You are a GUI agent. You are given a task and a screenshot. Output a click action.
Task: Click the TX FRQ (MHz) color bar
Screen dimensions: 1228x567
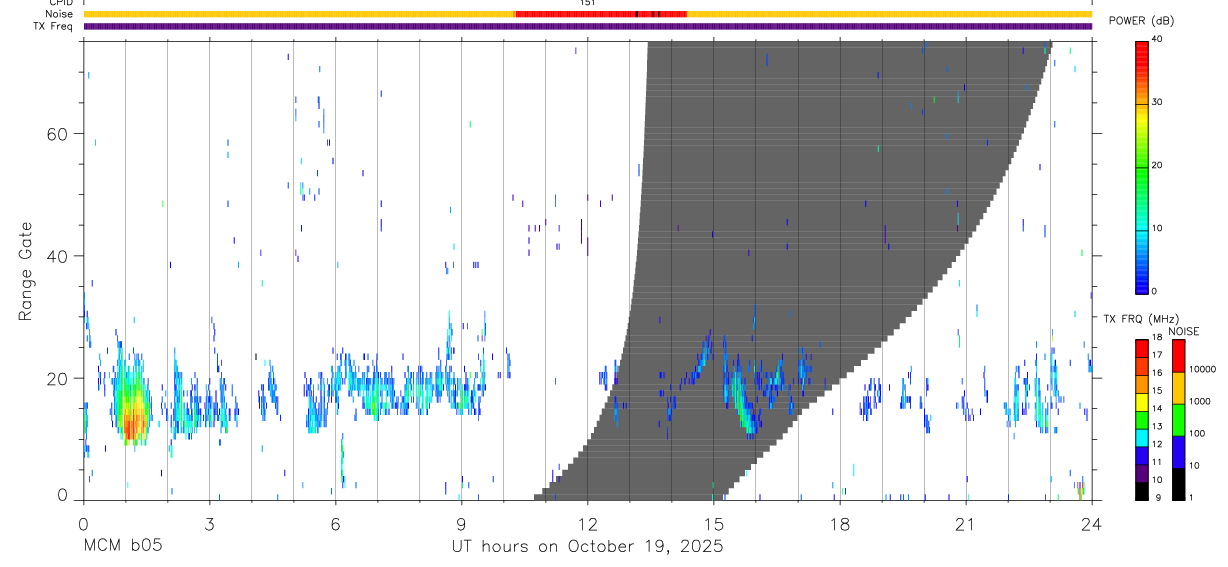[x=1141, y=418]
